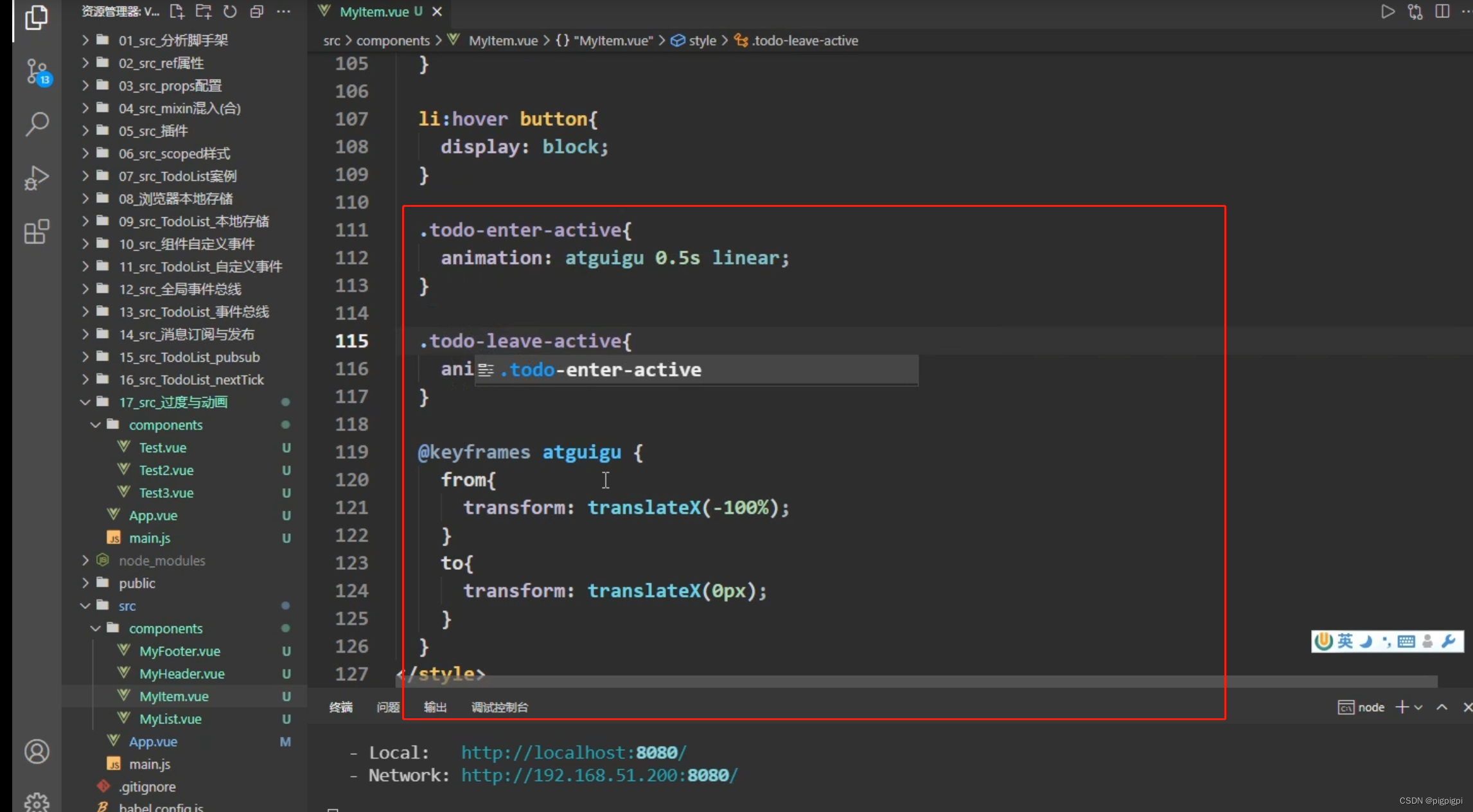Open the Search view
Viewport: 1473px width, 812px height.
tap(37, 124)
